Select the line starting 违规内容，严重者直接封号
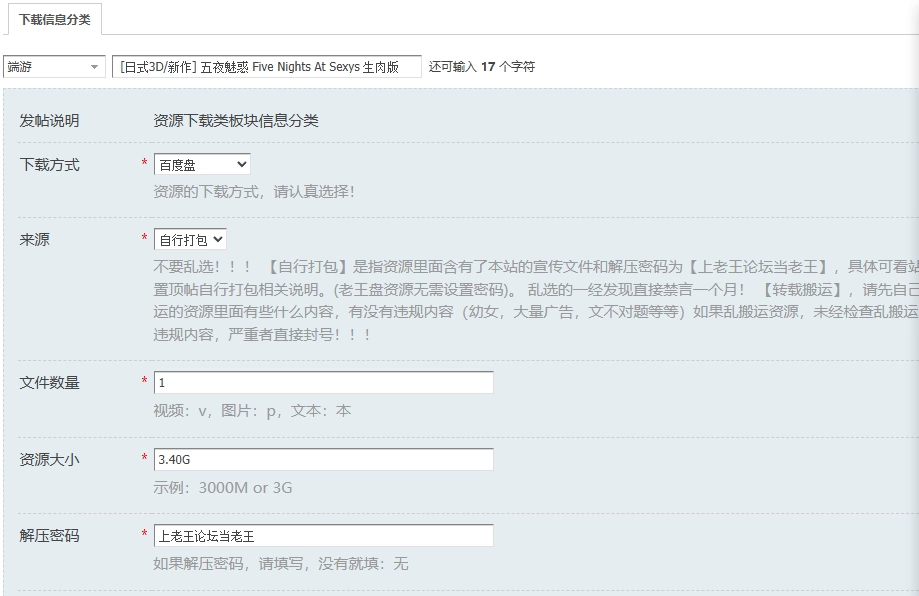Viewport: 919px width, 596px height. 262,335
